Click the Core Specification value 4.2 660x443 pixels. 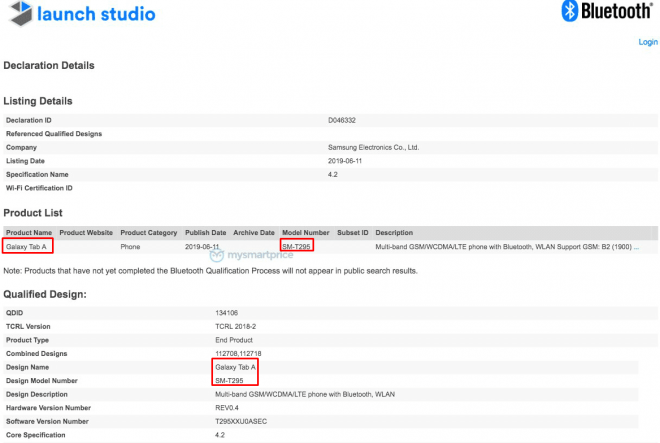[x=220, y=435]
